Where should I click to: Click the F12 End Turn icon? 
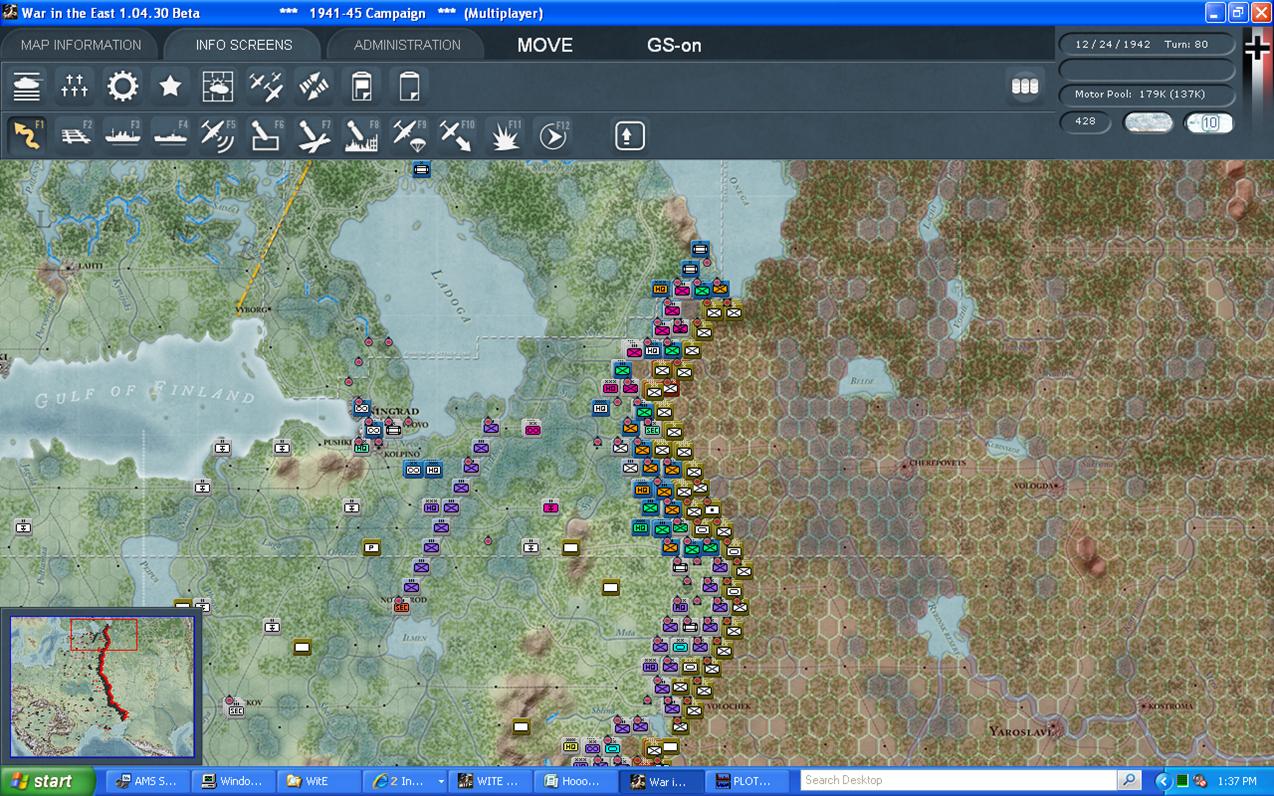[x=552, y=135]
